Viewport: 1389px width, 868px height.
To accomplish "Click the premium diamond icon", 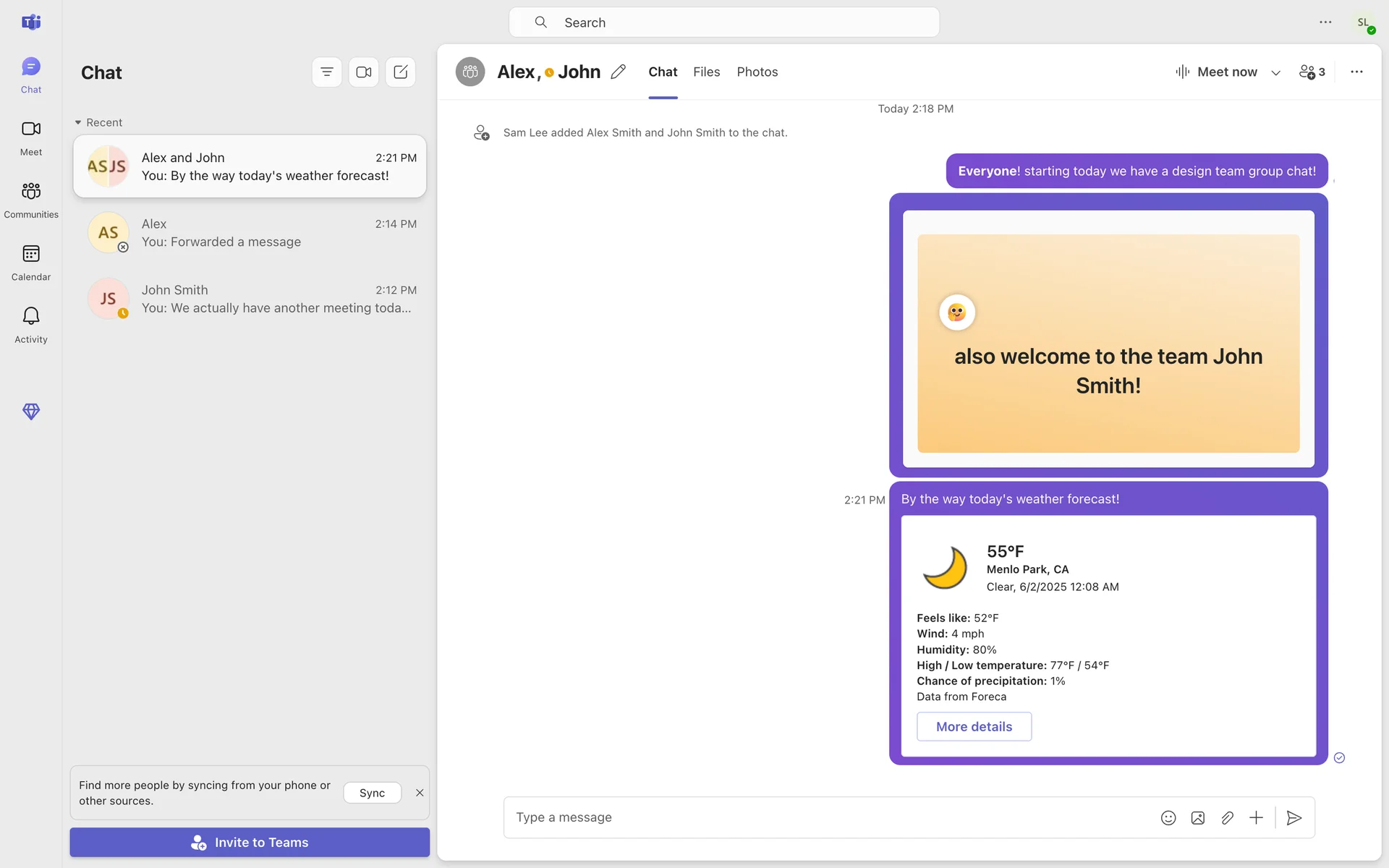I will [30, 412].
